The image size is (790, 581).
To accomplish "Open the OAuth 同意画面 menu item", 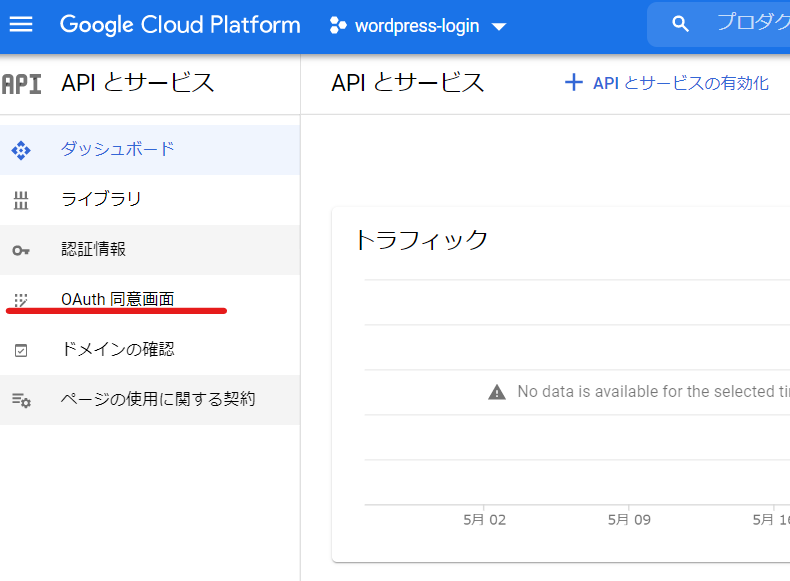I will coord(150,300).
